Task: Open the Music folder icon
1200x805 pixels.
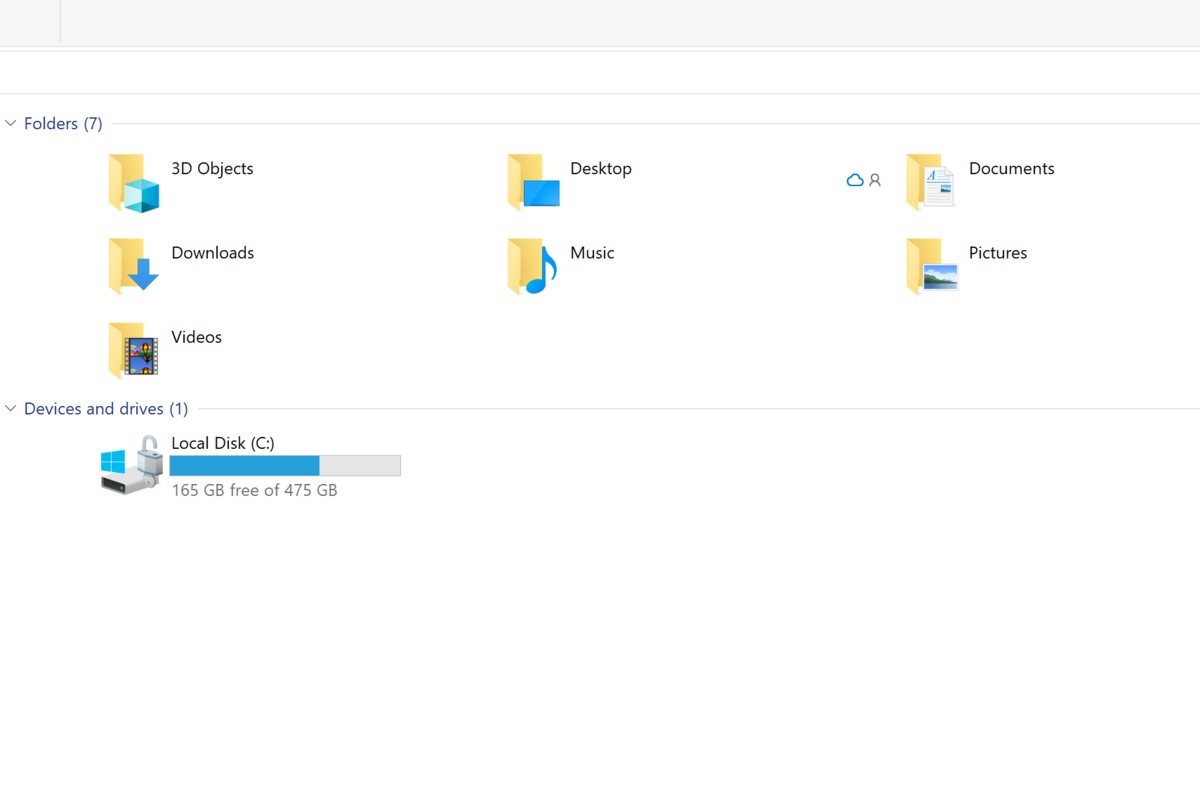Action: 532,266
